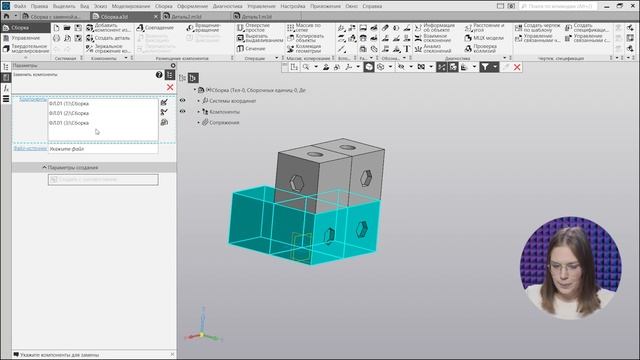Select Массив по сетке
The width and height of the screenshot is (640, 360).
[304, 28]
